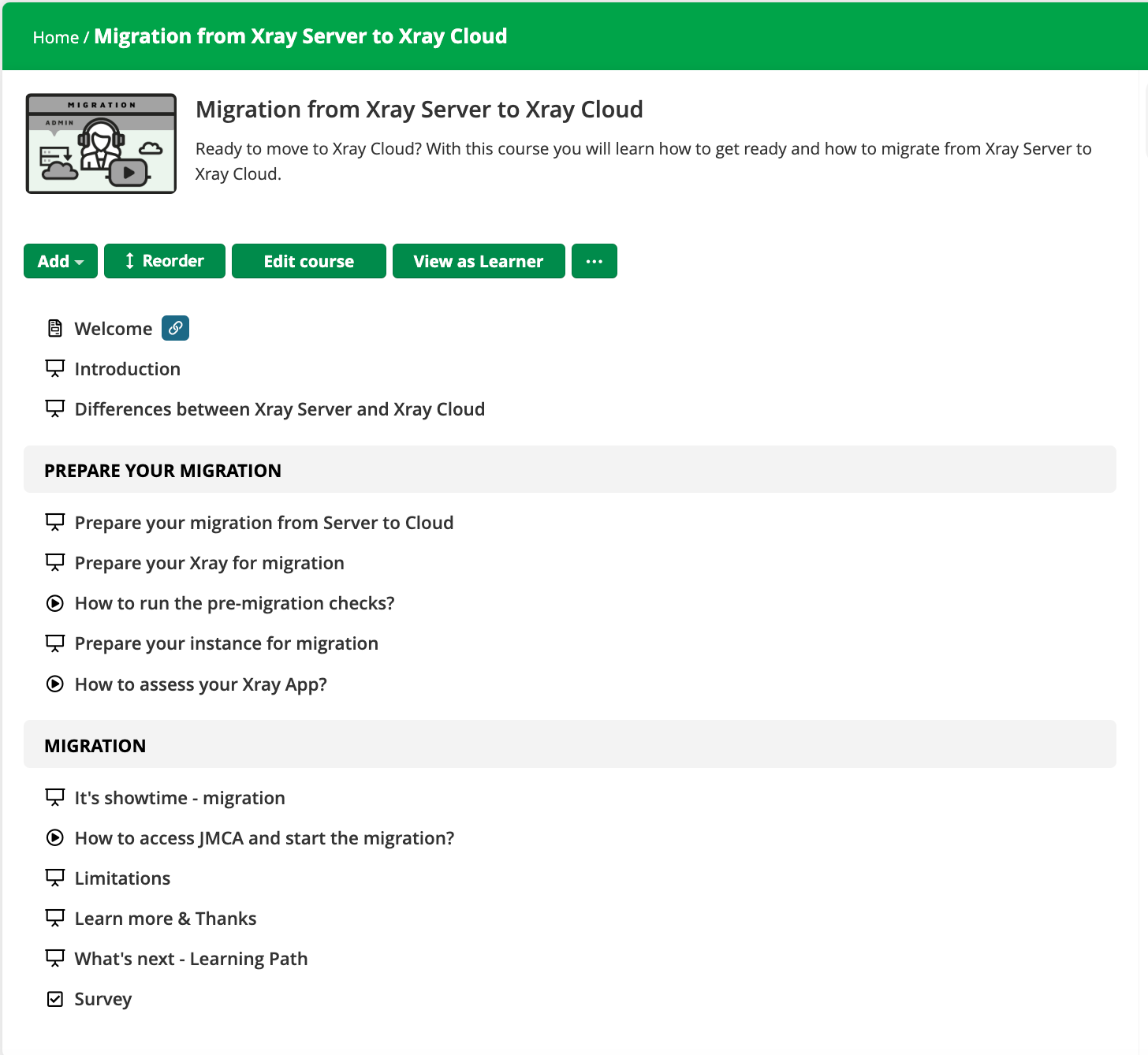Screen dimensions: 1148x1055
Task: Select the MIGRATION section header
Action: pos(570,744)
